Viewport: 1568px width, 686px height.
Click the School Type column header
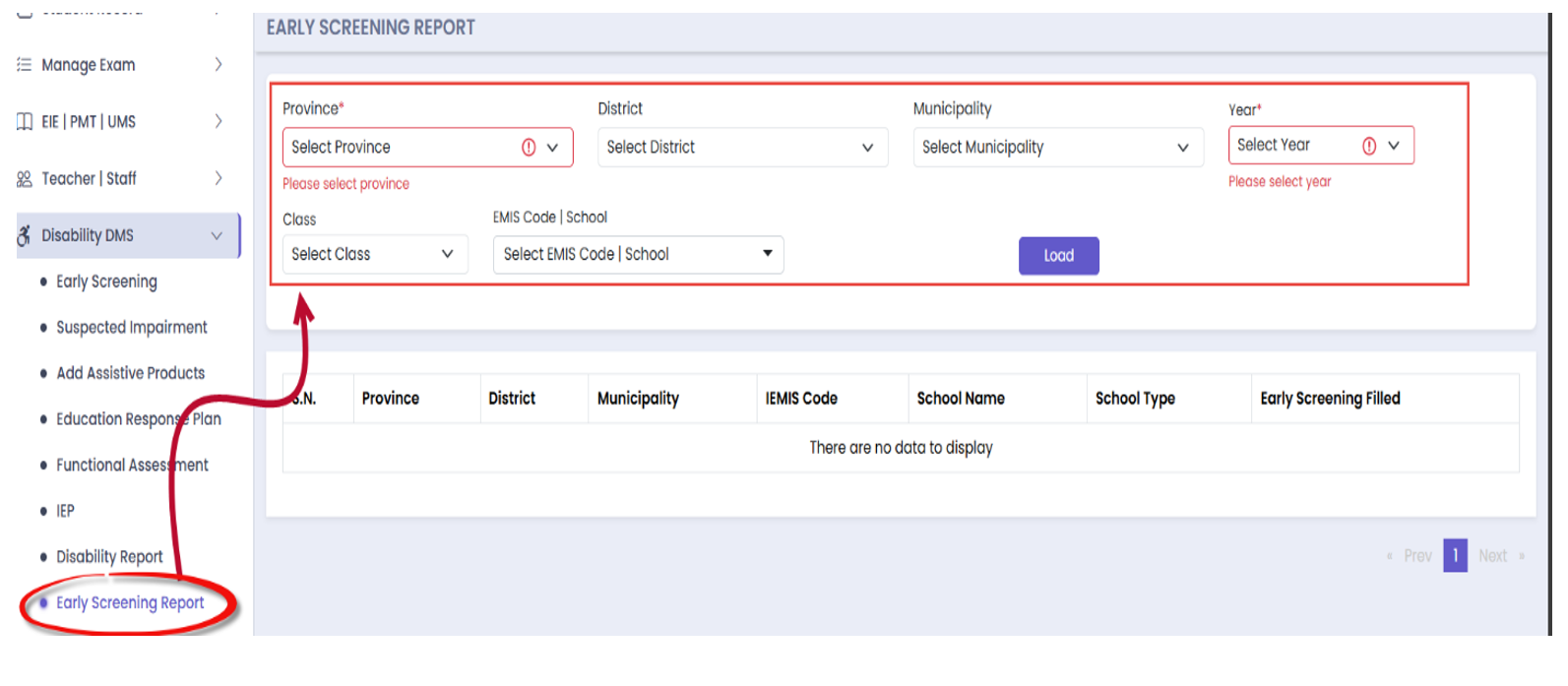tap(1135, 399)
